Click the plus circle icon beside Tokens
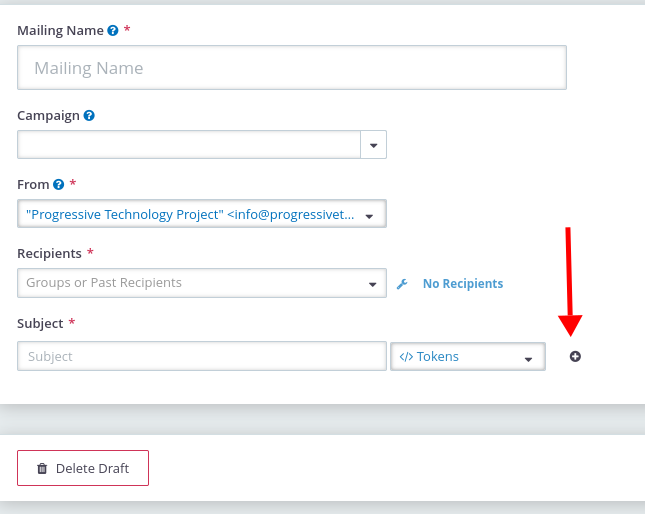The height and width of the screenshot is (514, 645). [x=575, y=357]
